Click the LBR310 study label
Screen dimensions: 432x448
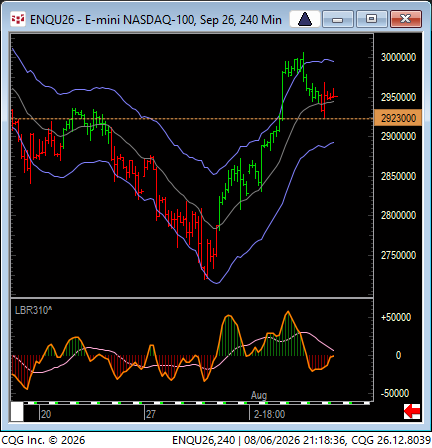tap(33, 310)
